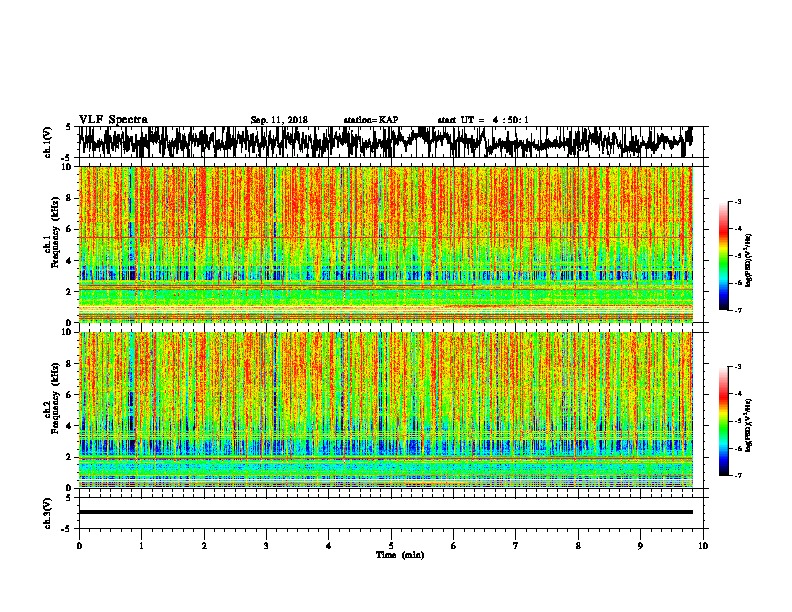The image size is (792, 612).
Task: Click the "2" tick on the time axis
Action: coord(204,546)
